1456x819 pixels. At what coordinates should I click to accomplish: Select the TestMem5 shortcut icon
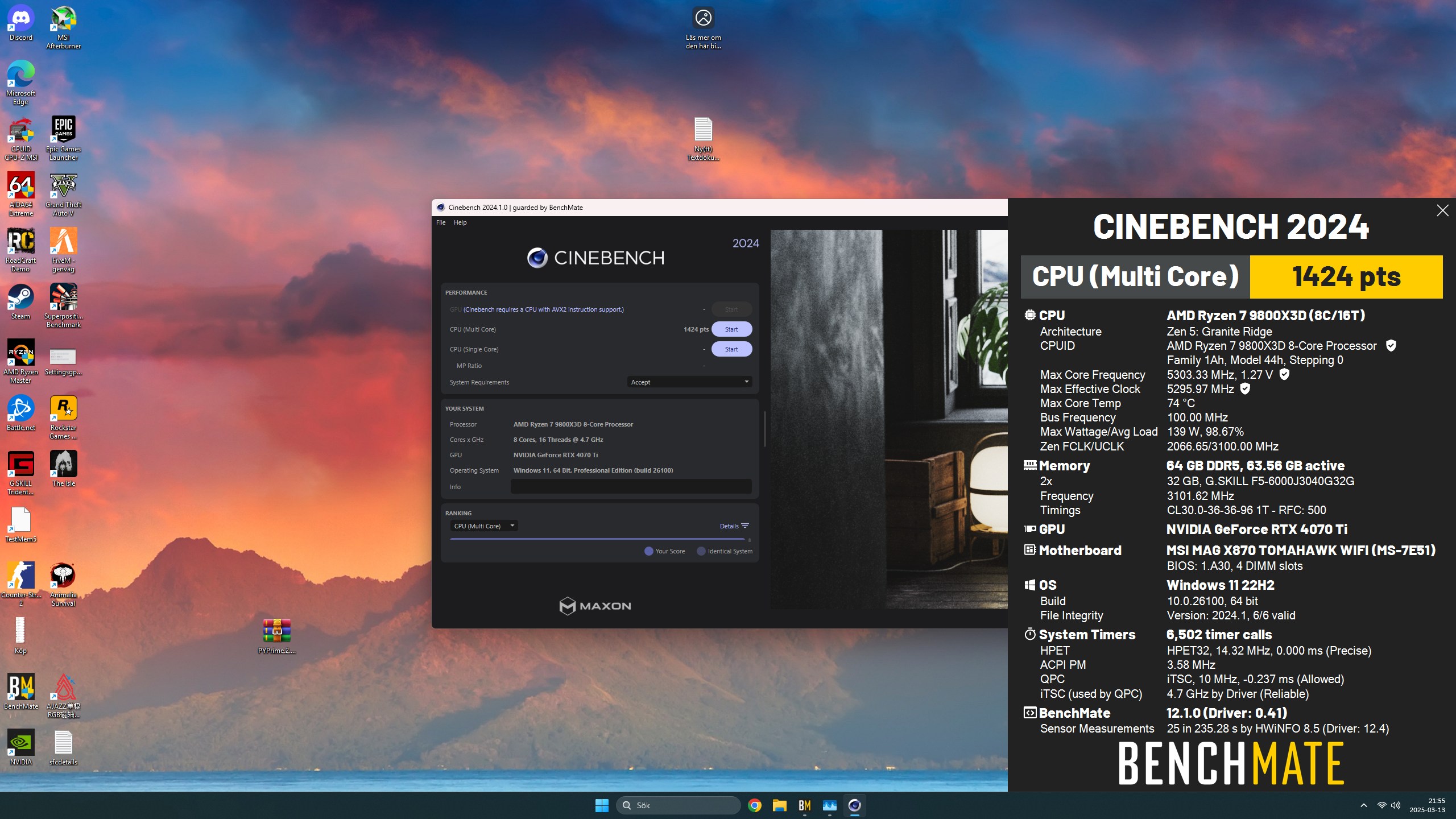click(x=21, y=525)
